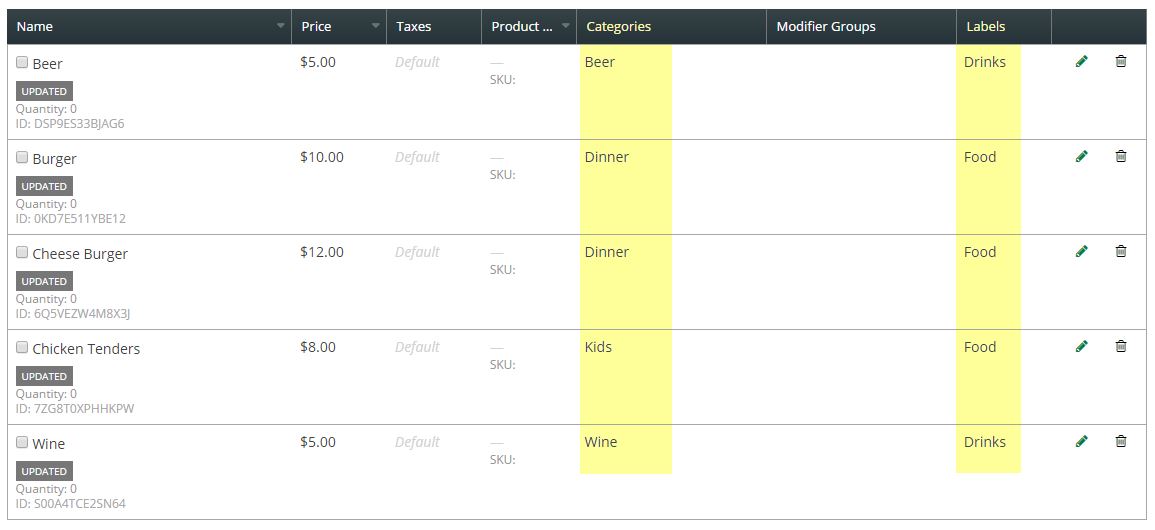Remove Cheese Burger using trash icon
Viewport: 1155px width, 530px height.
[1121, 252]
